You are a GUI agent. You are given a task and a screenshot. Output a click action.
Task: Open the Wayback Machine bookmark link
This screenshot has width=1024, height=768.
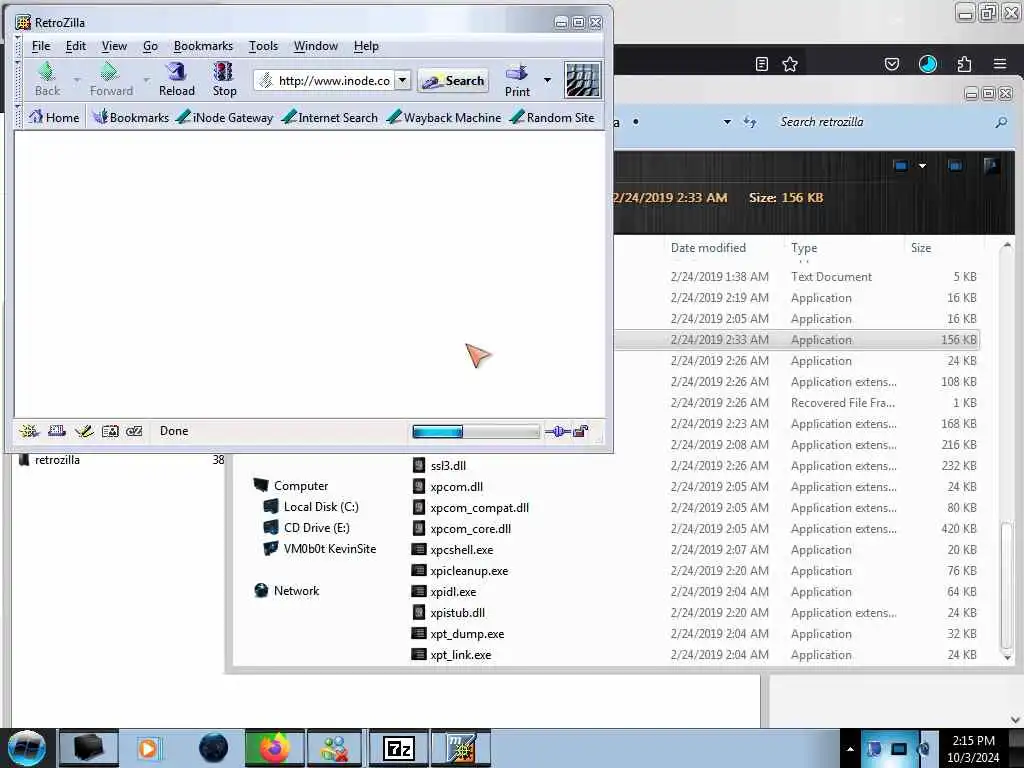point(444,118)
